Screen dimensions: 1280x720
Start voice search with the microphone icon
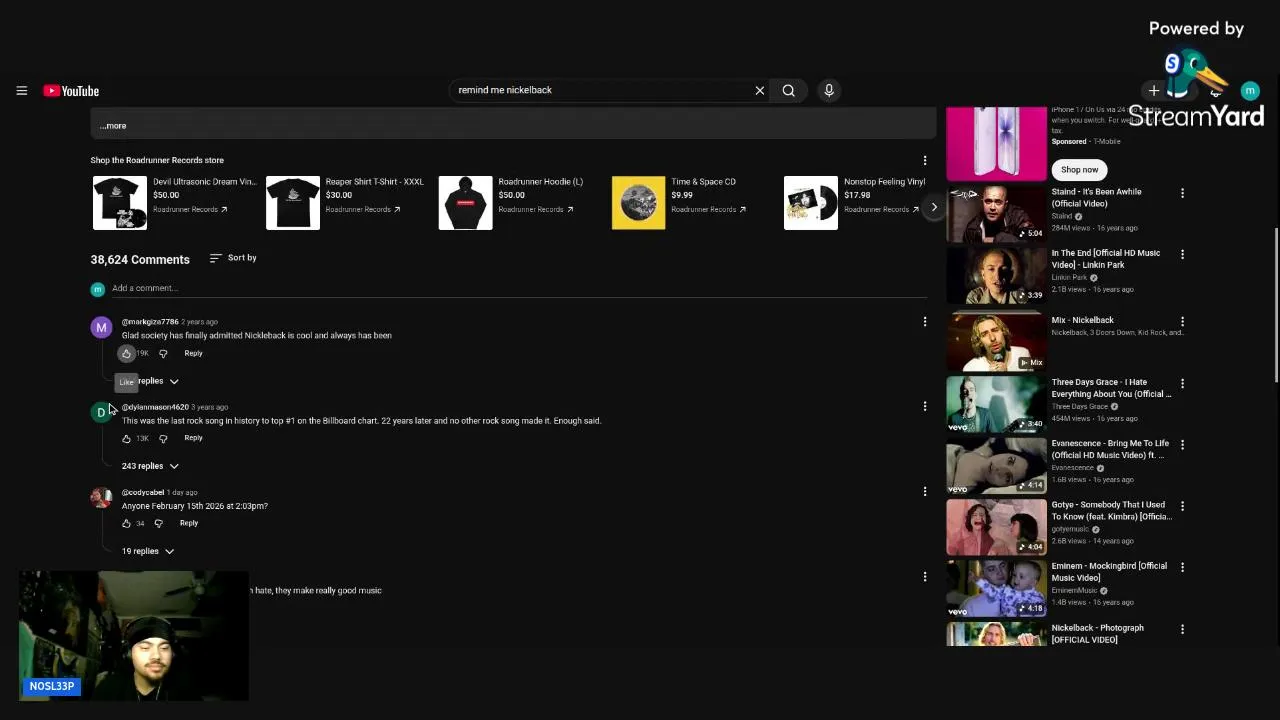(829, 90)
